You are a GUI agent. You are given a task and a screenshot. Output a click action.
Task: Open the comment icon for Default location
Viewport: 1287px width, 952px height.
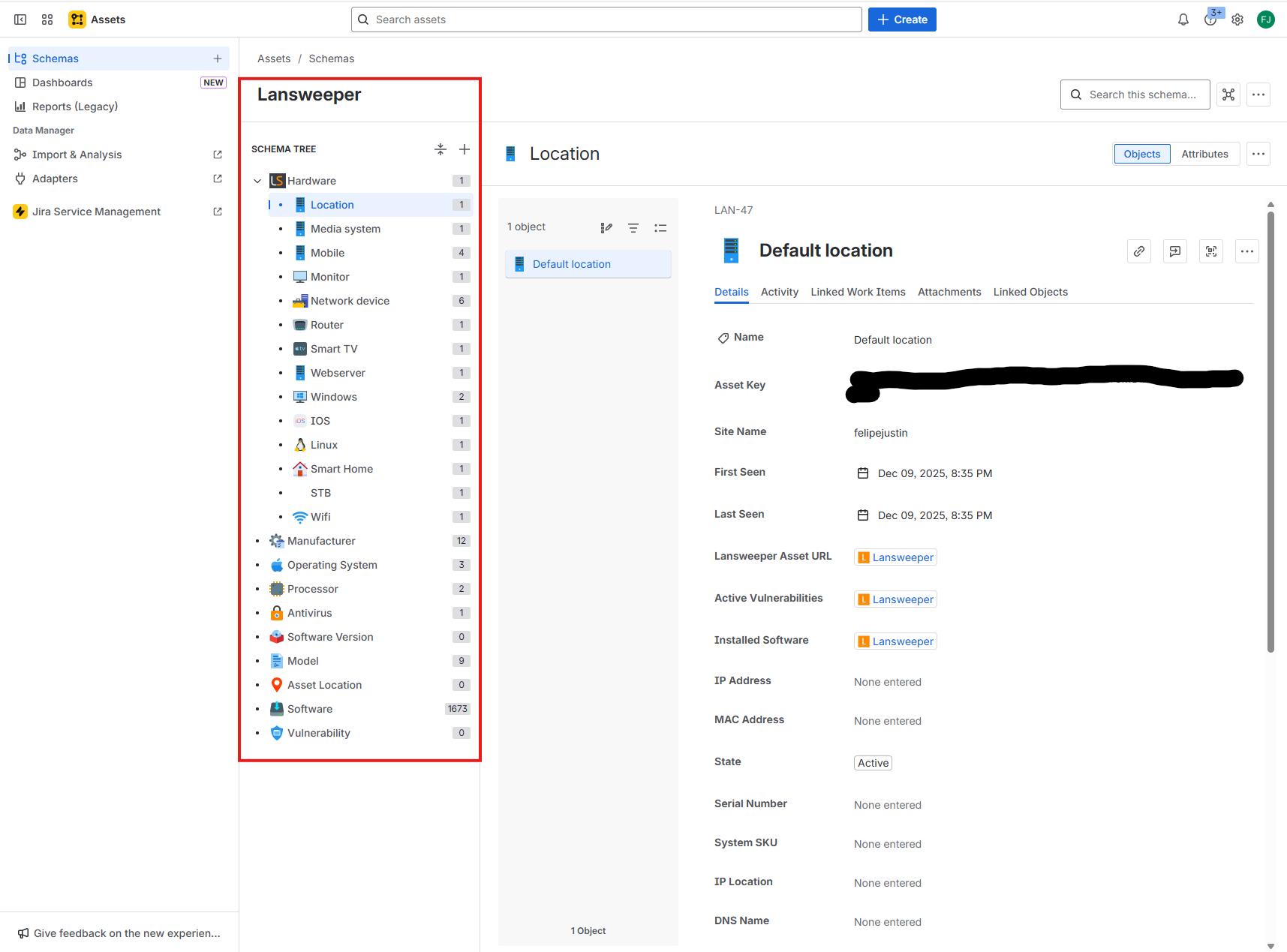(x=1175, y=251)
